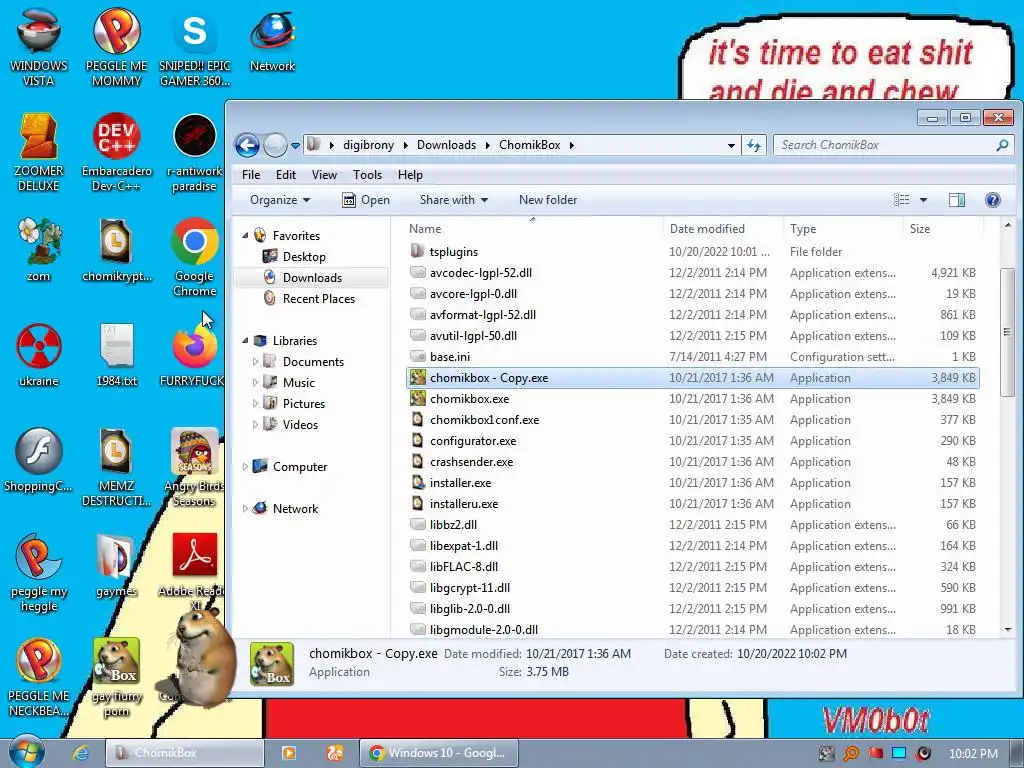
Task: Open the Help menu
Action: pos(410,175)
